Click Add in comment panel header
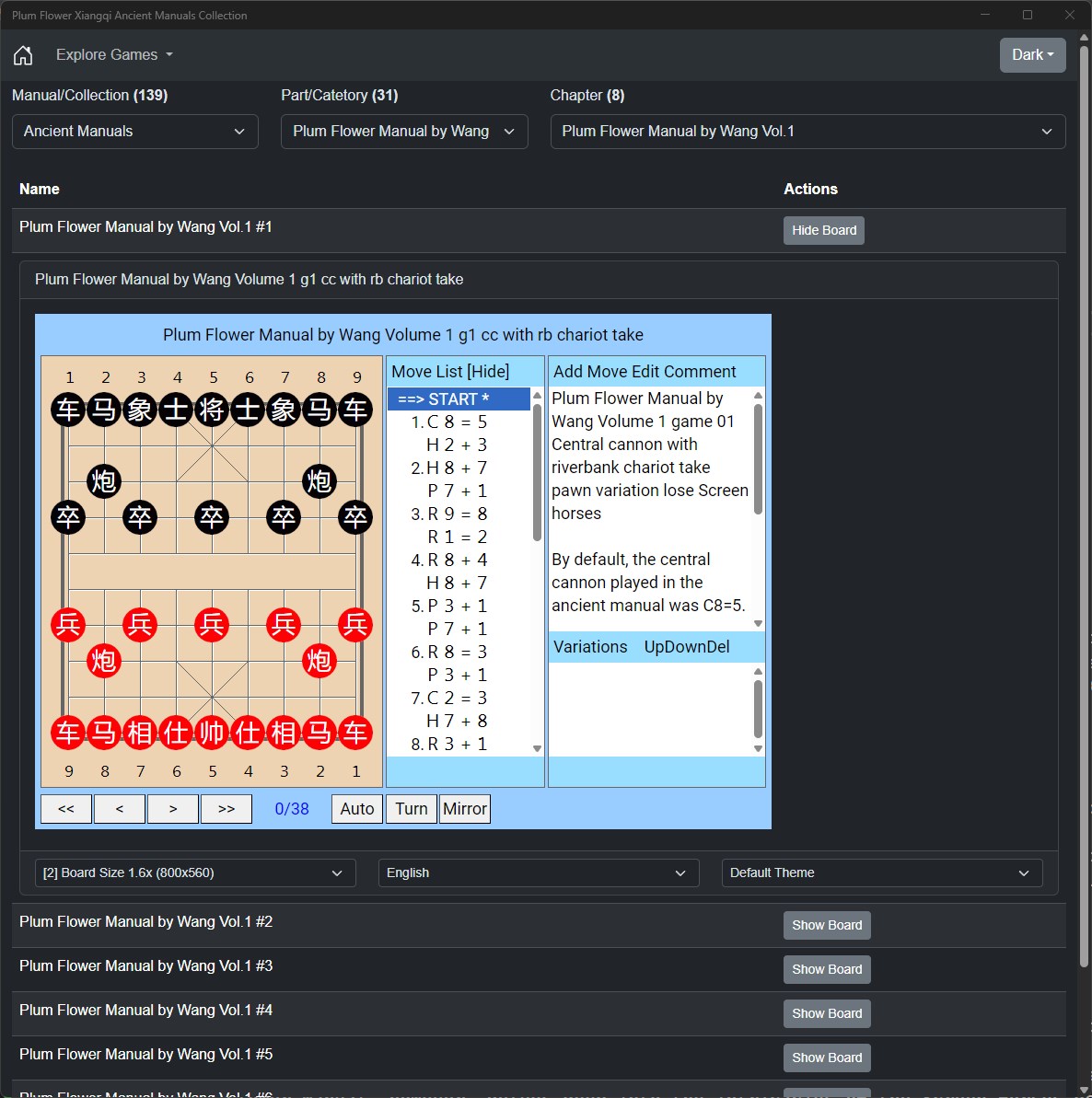 [568, 372]
